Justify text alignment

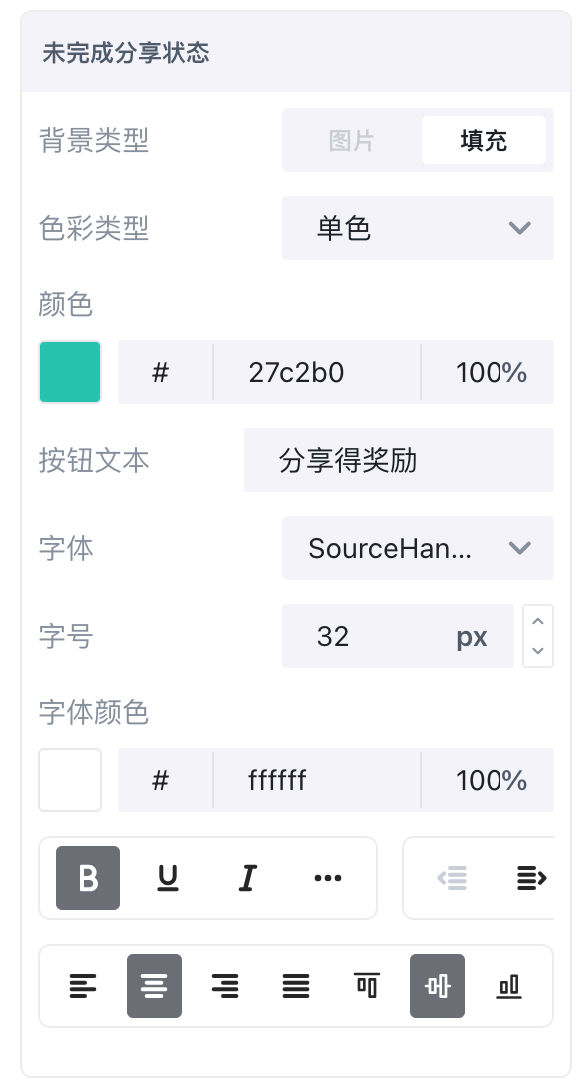point(296,986)
